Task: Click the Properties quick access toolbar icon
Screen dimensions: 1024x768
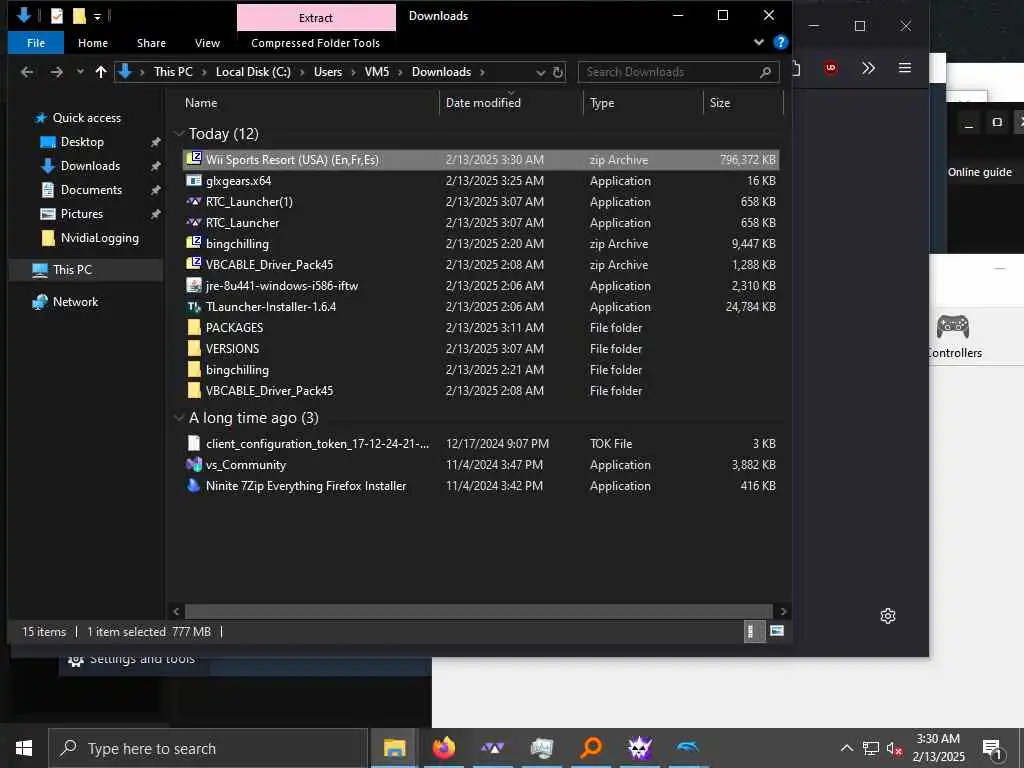Action: [57, 16]
